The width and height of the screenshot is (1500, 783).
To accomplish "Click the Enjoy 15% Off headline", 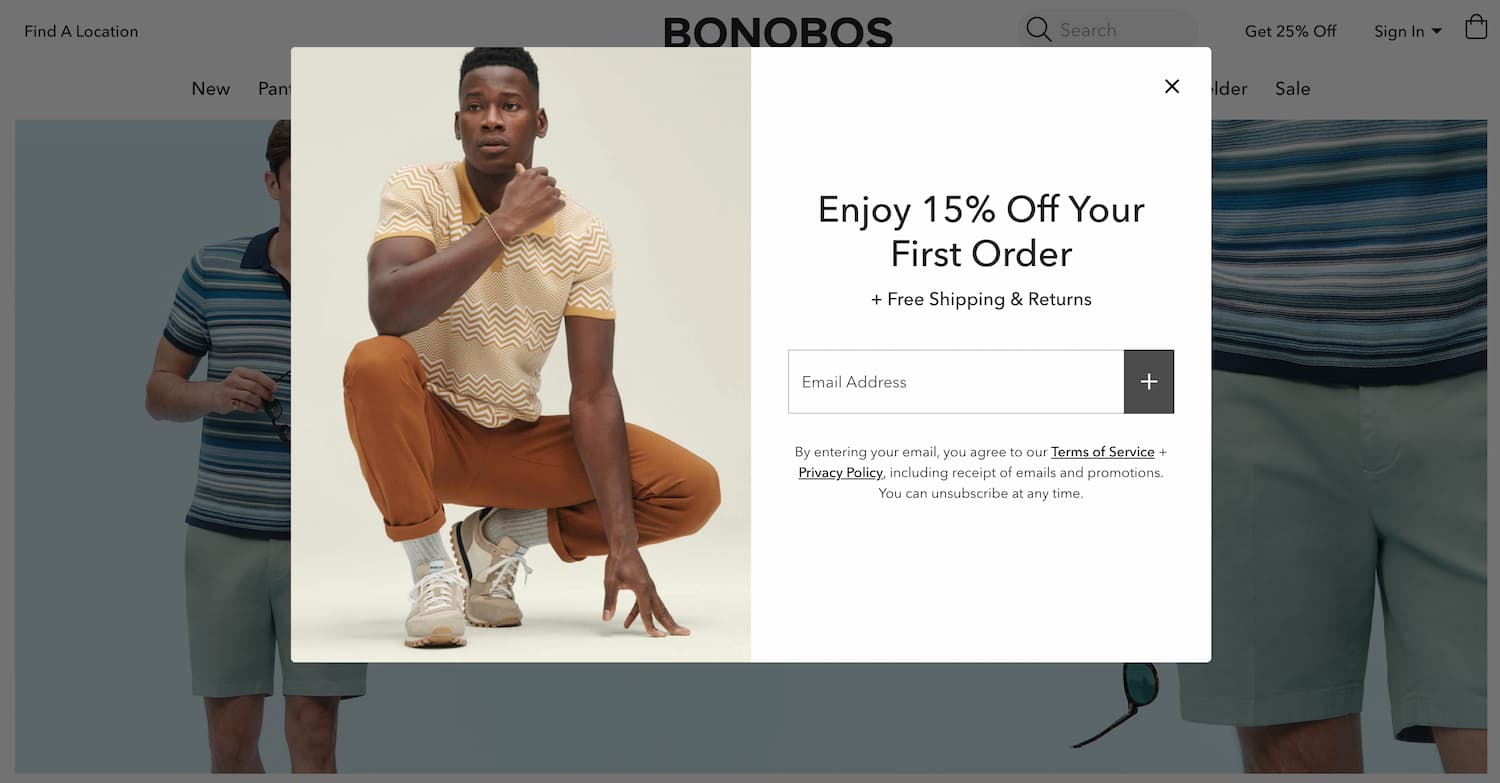I will 981,231.
